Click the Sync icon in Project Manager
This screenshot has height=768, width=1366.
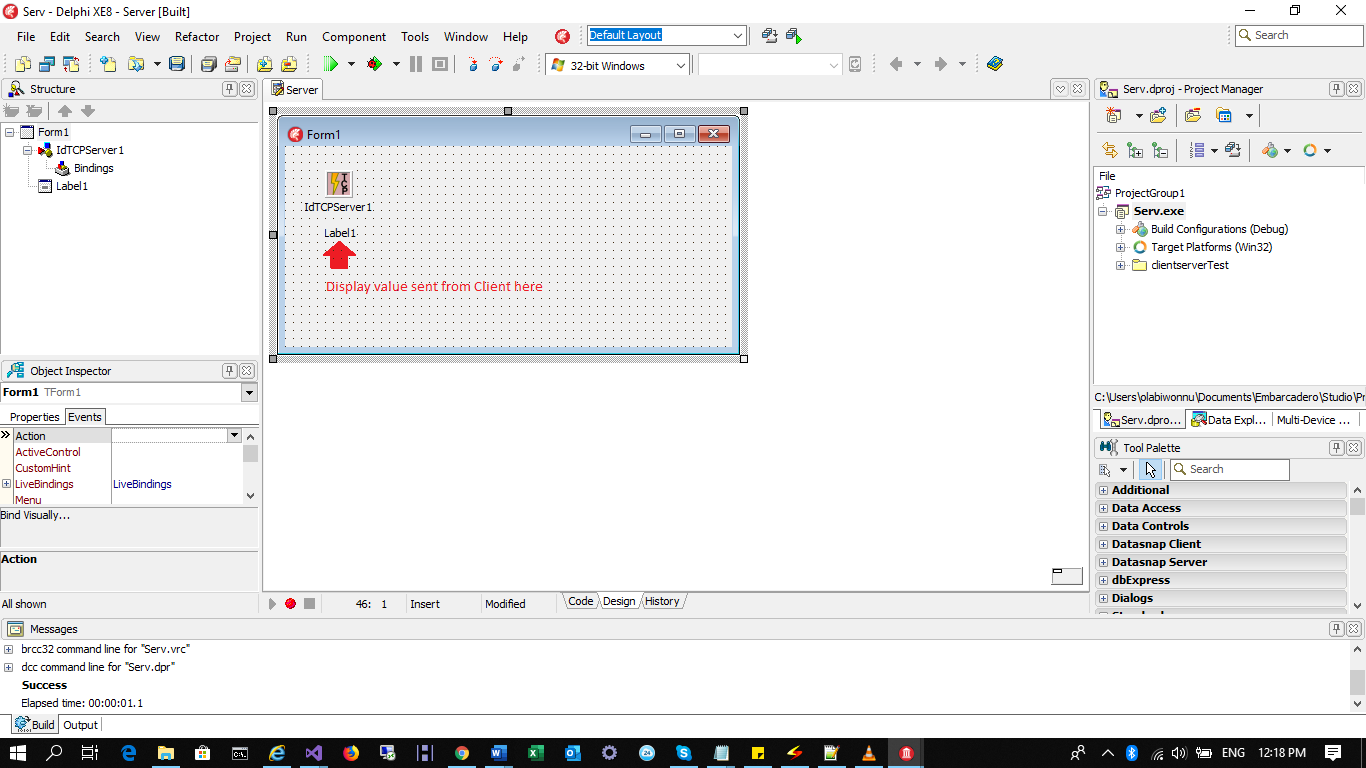tap(1110, 150)
